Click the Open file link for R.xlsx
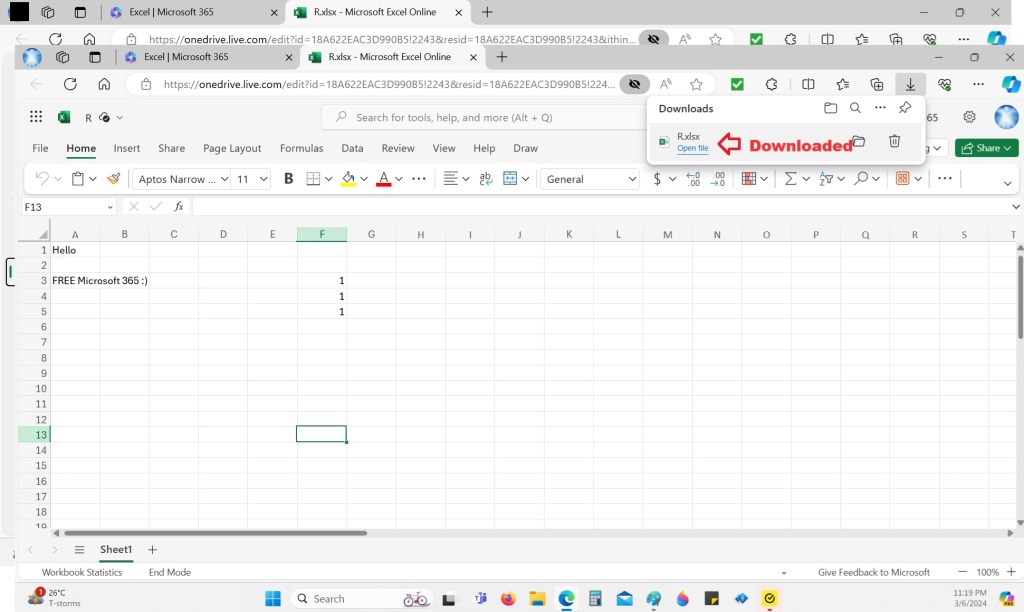The image size is (1024, 612). click(x=692, y=149)
